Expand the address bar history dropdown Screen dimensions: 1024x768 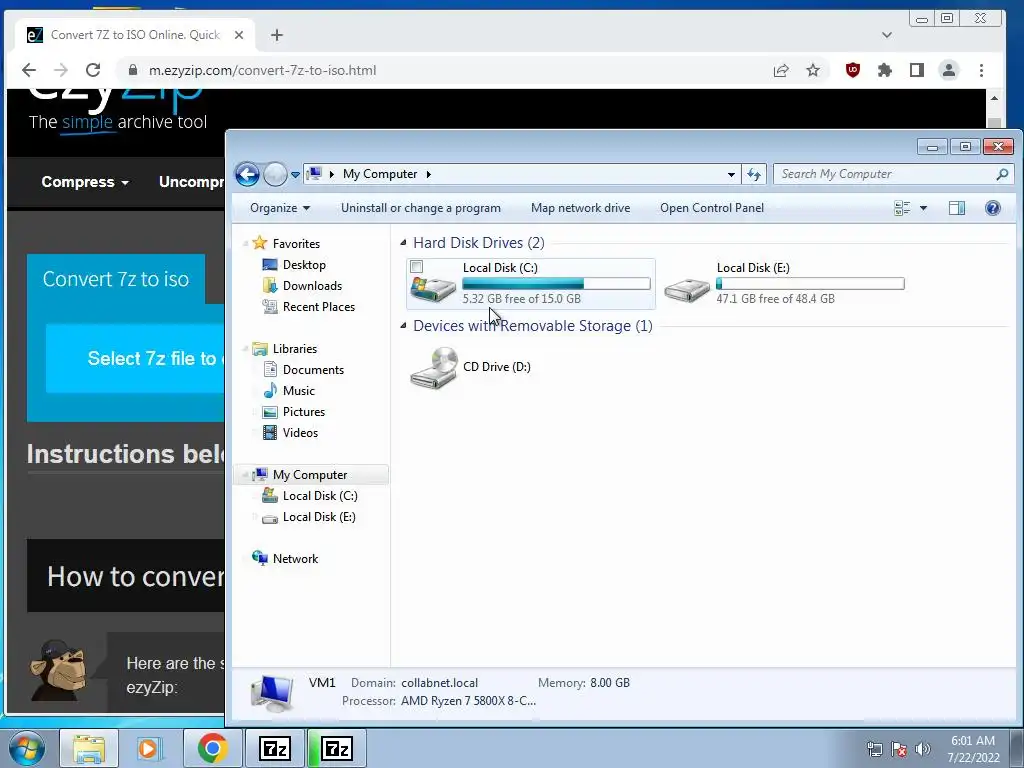[x=731, y=174]
